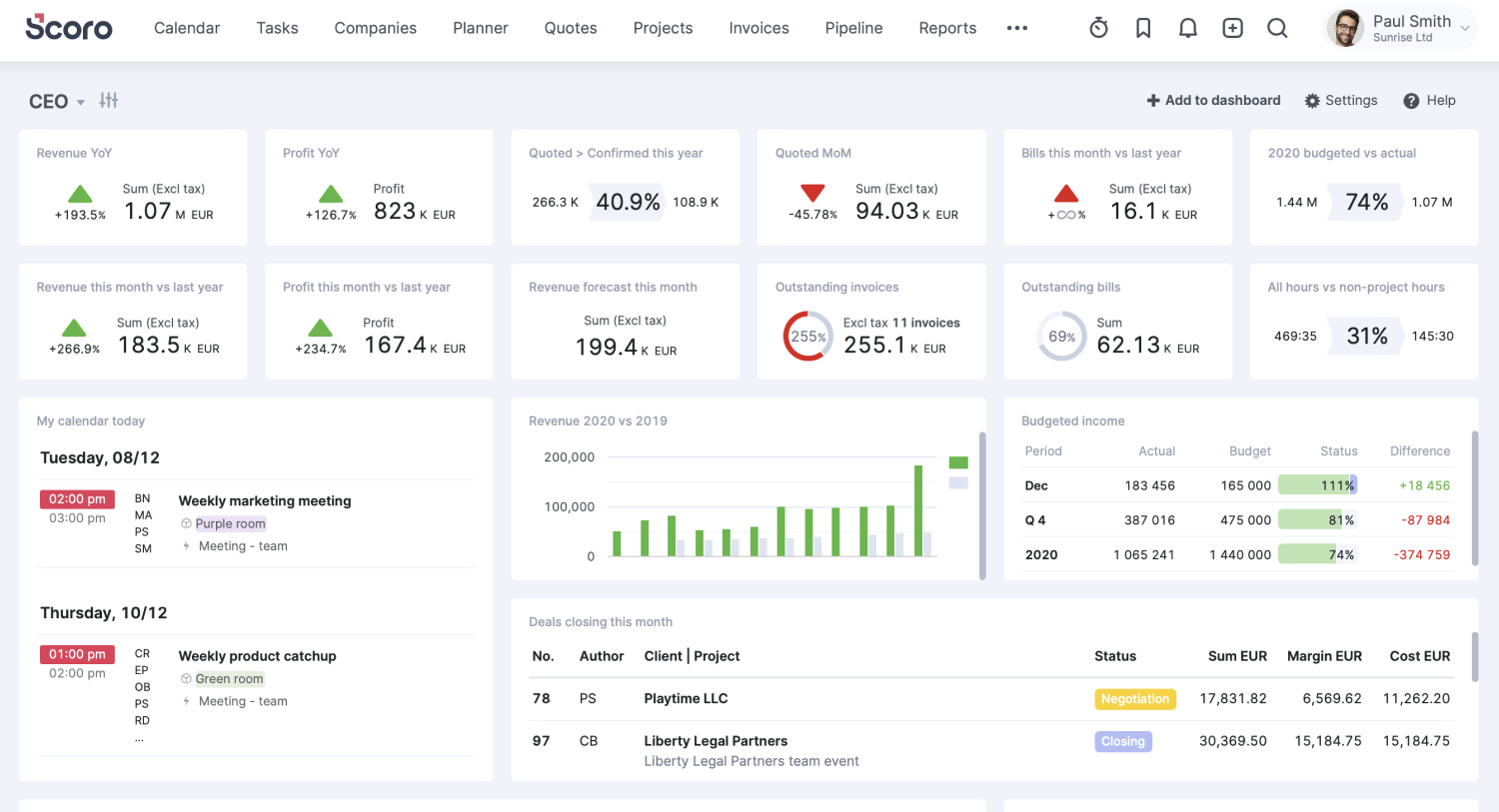
Task: Switch to the Calendar section
Action: (187, 28)
